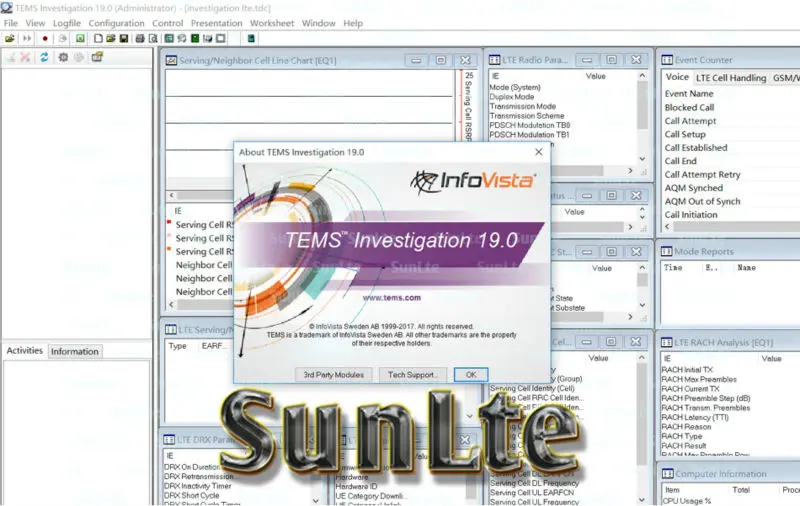
Task: Select the Call Attempt Retry row
Action: 703,174
